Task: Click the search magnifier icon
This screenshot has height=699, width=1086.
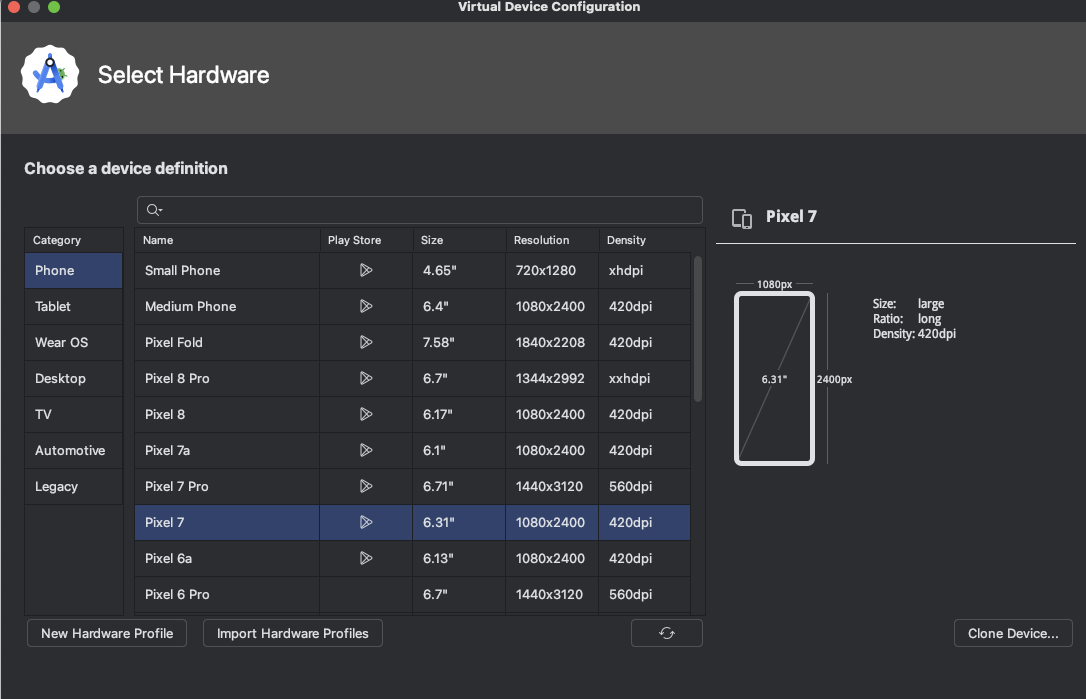Action: (x=154, y=210)
